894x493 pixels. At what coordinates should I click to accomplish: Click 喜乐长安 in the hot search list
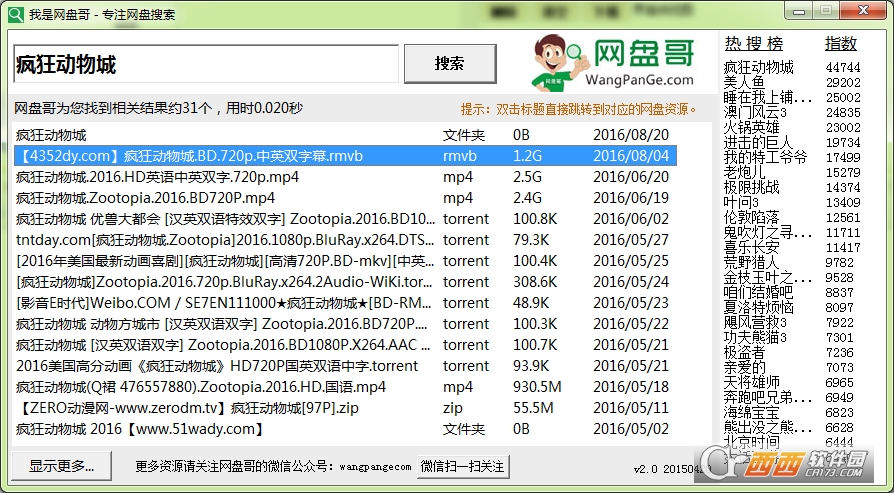pos(751,247)
